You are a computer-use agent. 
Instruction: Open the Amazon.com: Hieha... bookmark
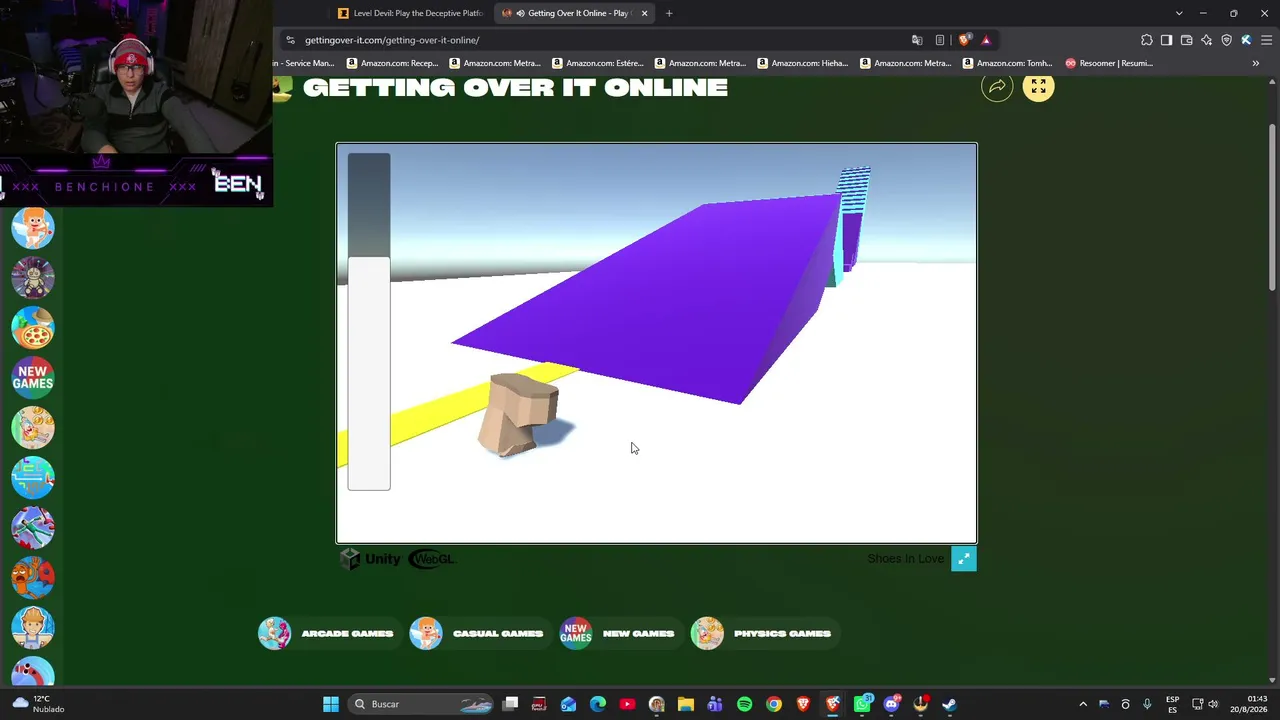[803, 63]
